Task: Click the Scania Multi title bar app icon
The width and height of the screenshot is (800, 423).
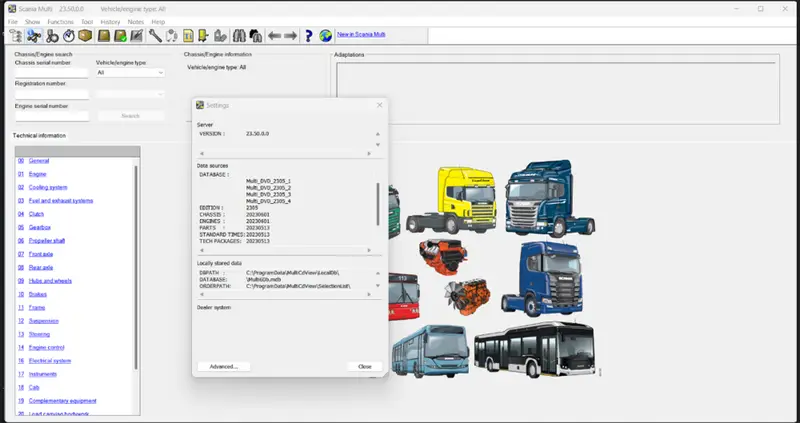Action: tap(12, 9)
